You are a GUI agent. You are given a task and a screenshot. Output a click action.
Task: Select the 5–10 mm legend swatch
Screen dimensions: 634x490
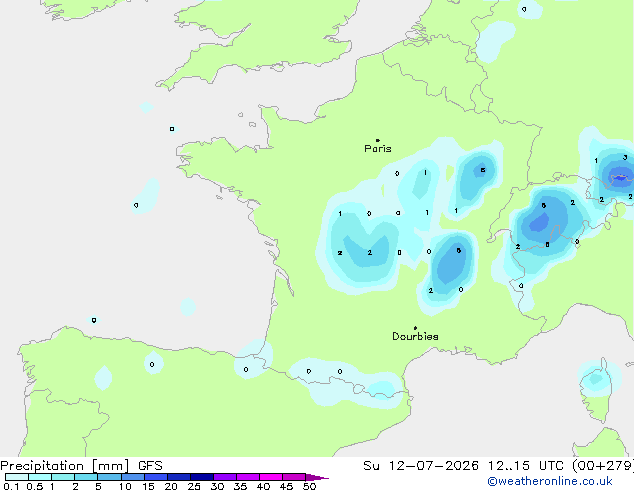tap(109, 477)
